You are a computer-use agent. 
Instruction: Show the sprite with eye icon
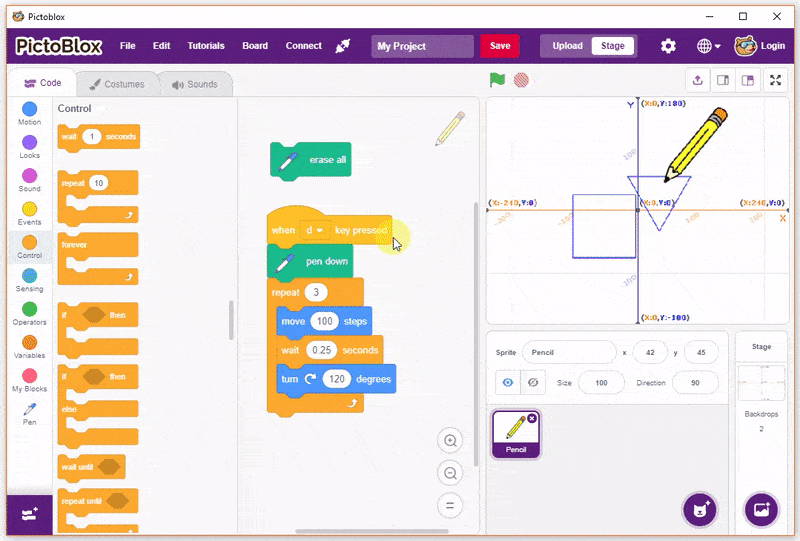tap(508, 382)
